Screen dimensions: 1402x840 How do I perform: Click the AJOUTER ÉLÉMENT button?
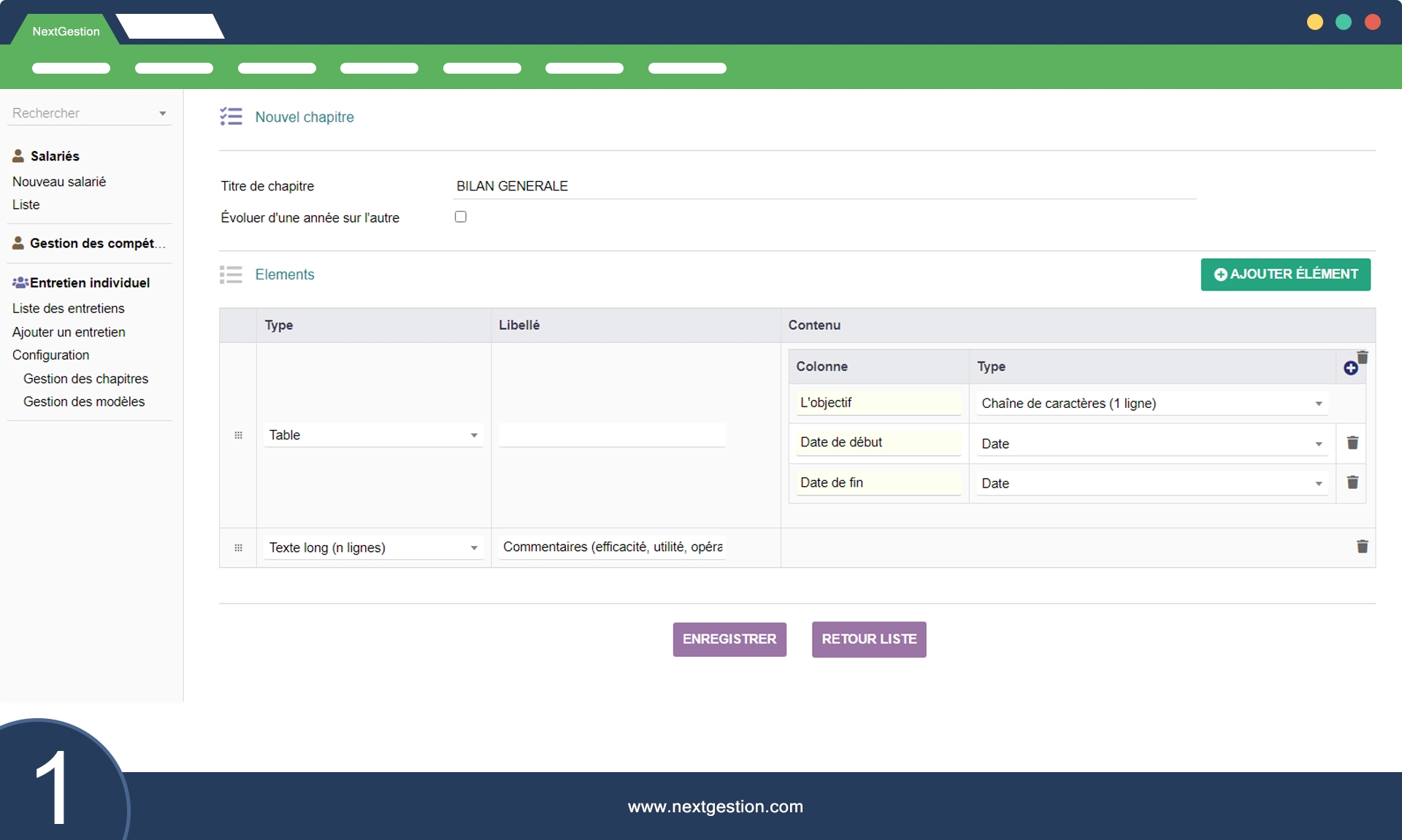[1285, 274]
